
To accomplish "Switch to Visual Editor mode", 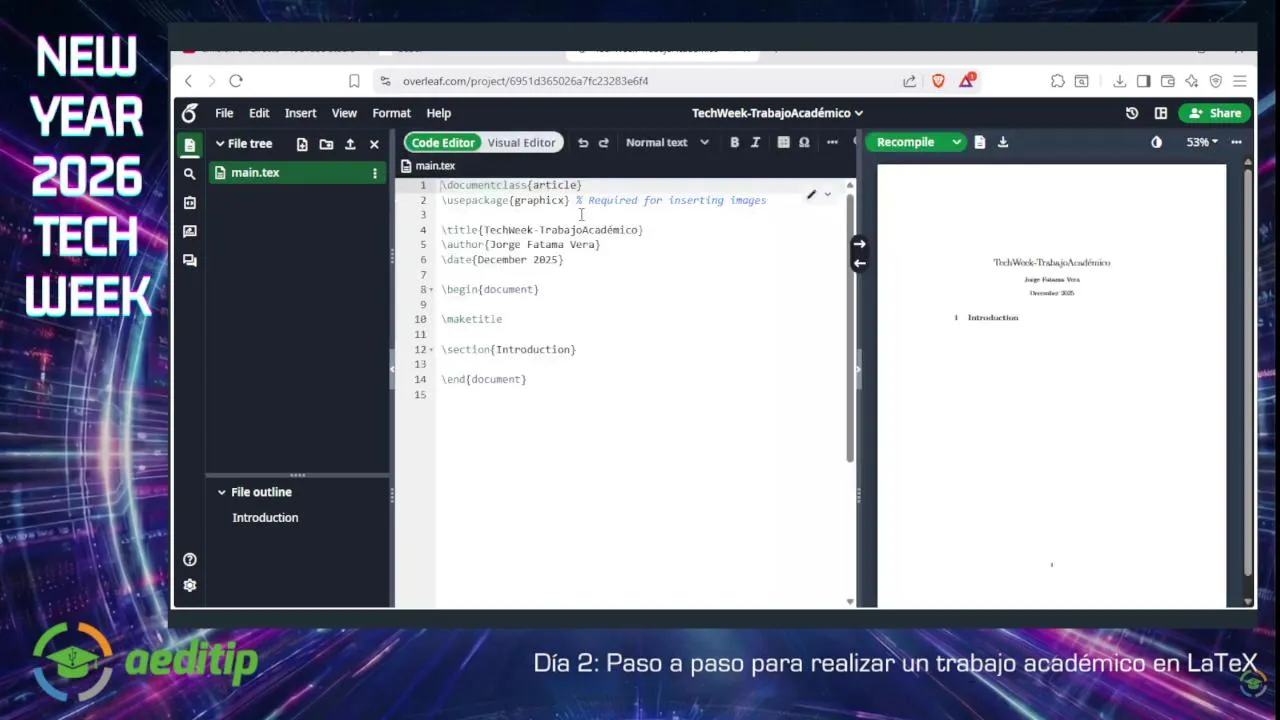I will [521, 143].
